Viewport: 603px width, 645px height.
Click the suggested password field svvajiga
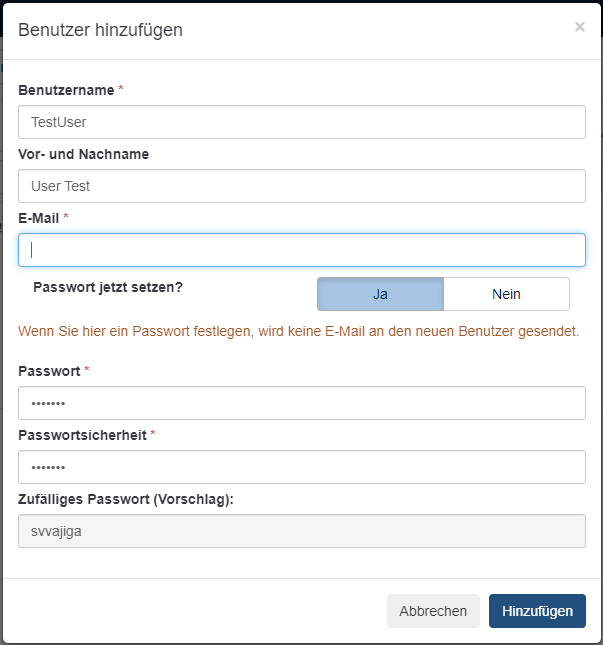tap(301, 531)
